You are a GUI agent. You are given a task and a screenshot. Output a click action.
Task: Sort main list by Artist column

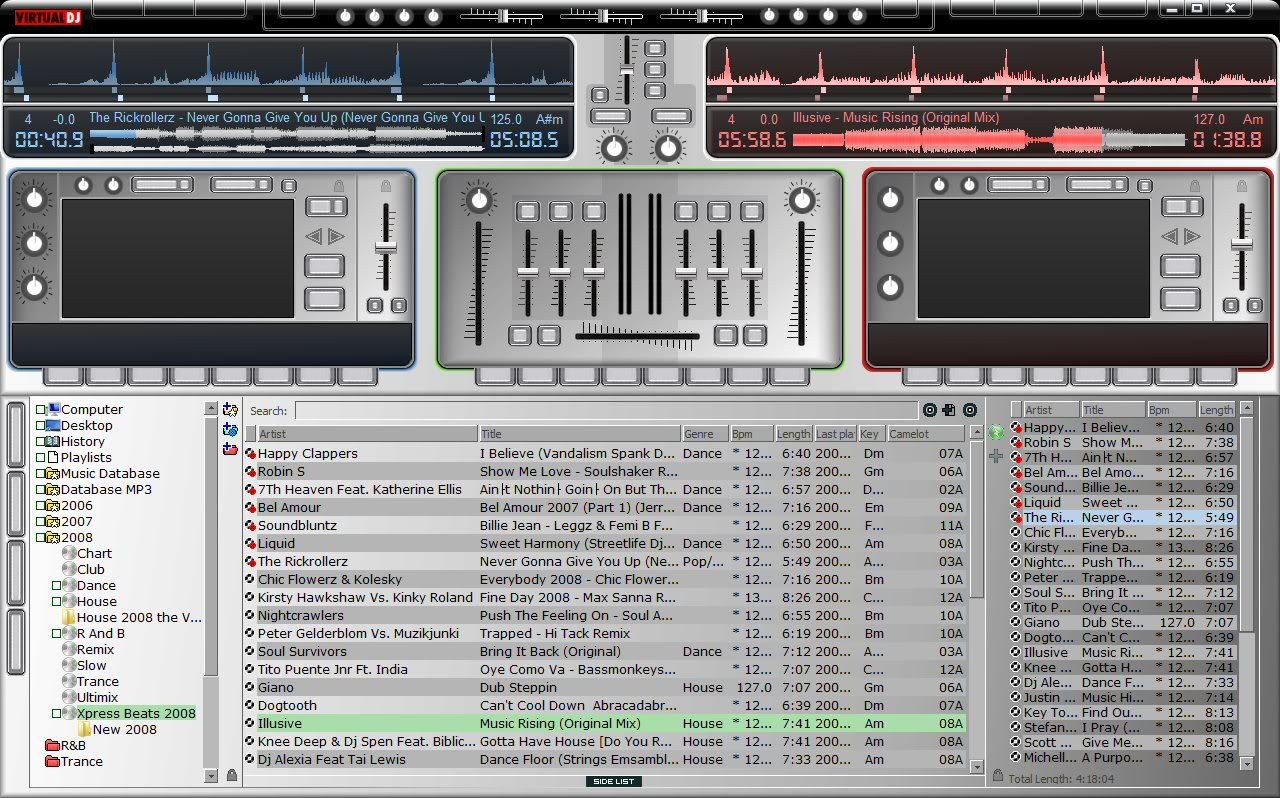[367, 434]
